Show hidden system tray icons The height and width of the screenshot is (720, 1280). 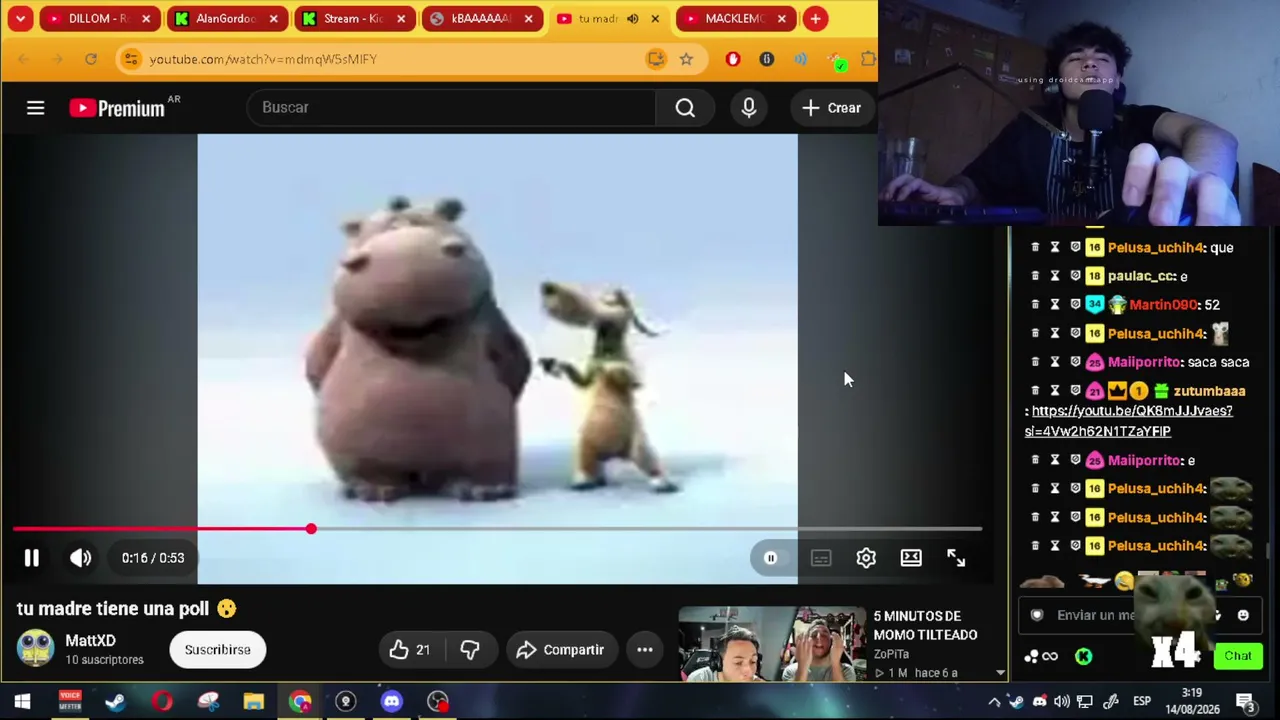994,702
